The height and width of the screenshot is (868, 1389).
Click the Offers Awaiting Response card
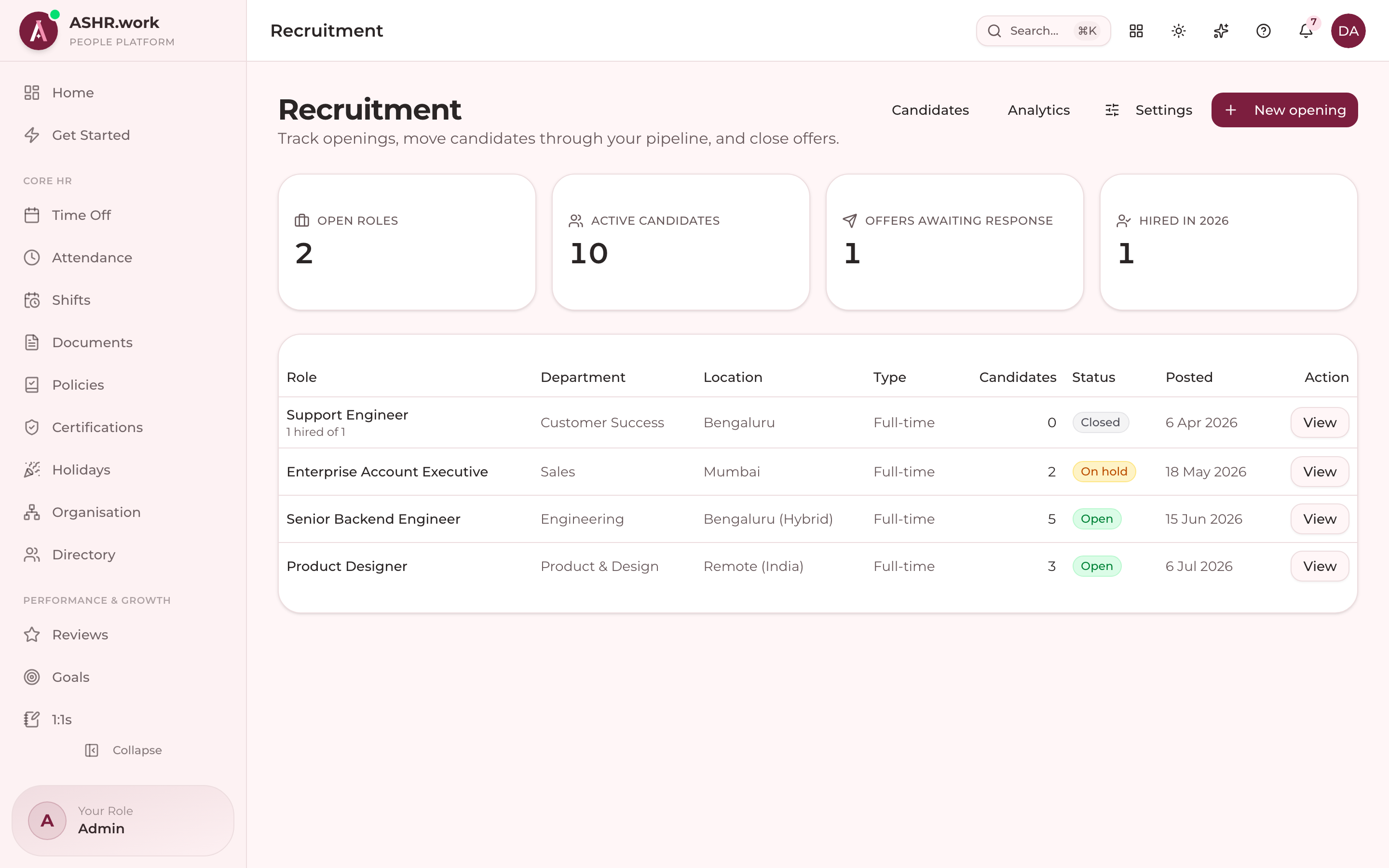point(954,242)
